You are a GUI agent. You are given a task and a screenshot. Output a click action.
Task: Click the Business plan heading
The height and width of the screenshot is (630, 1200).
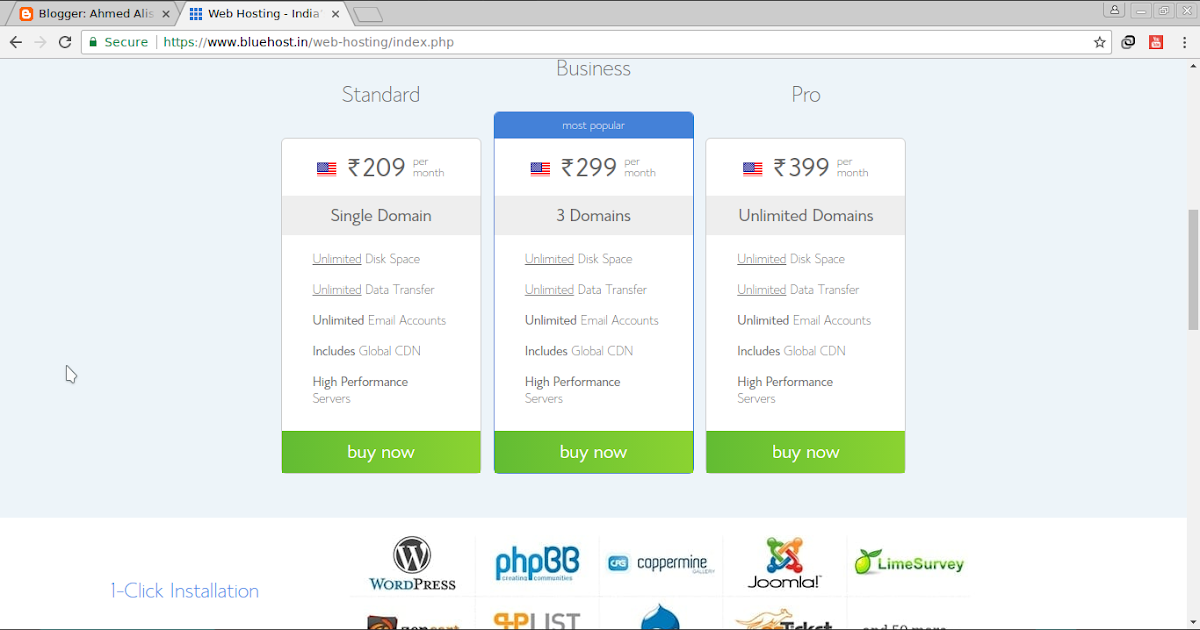[x=594, y=68]
